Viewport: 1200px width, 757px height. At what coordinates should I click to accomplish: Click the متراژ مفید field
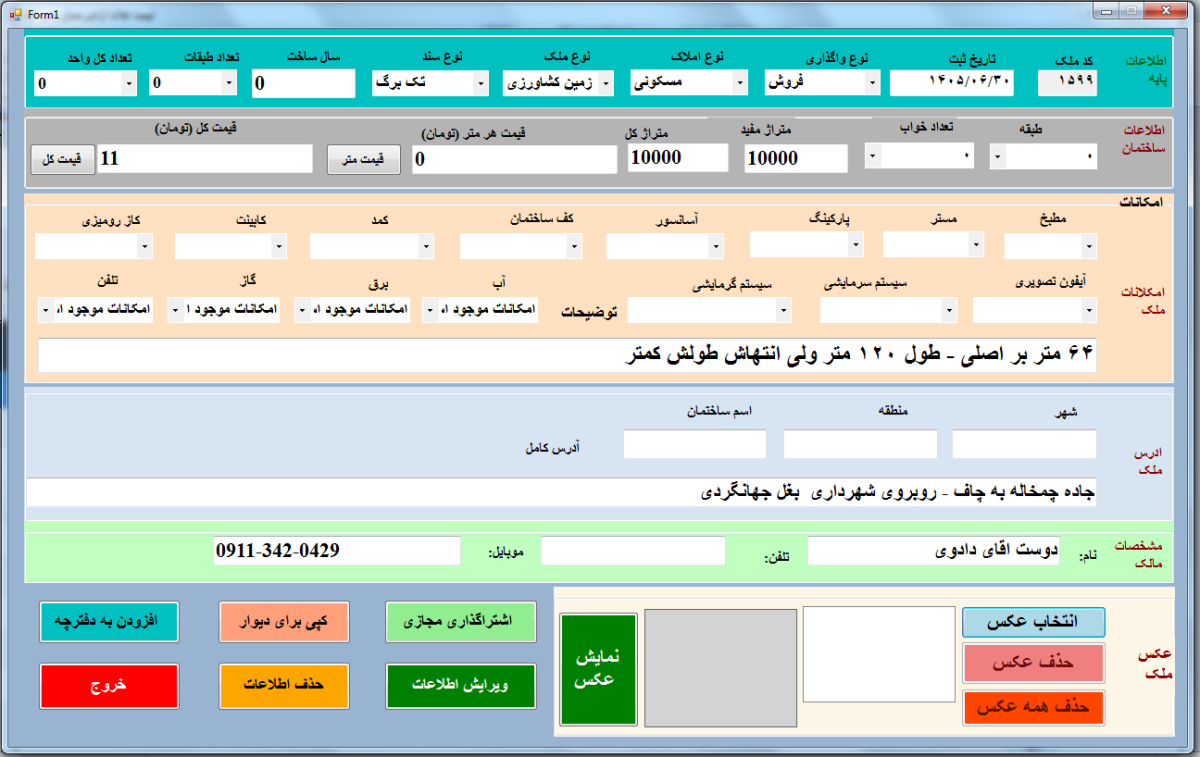(x=797, y=158)
